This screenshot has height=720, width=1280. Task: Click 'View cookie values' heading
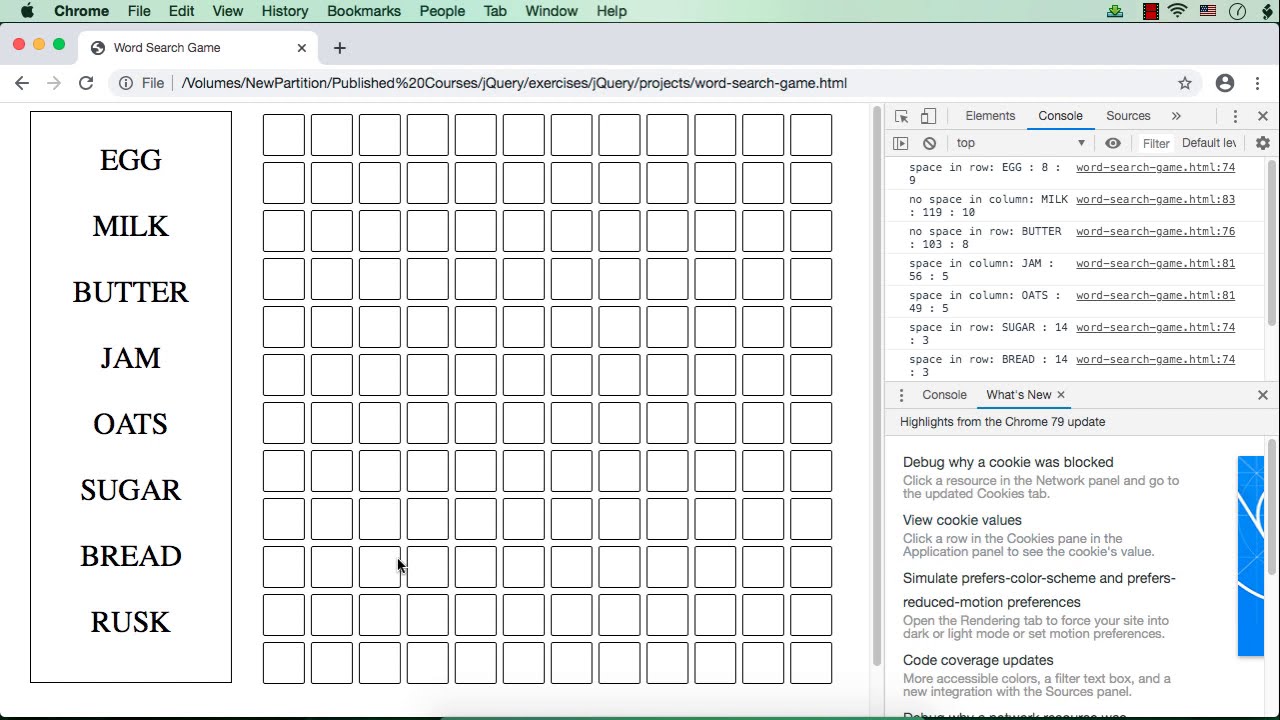[962, 520]
